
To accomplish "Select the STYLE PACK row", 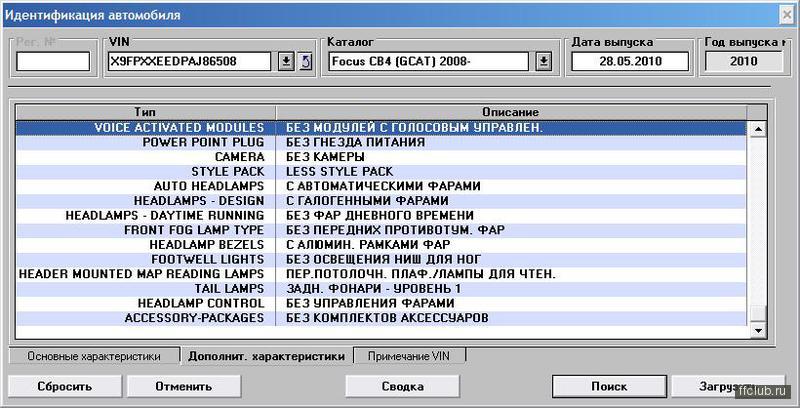I will [381, 172].
